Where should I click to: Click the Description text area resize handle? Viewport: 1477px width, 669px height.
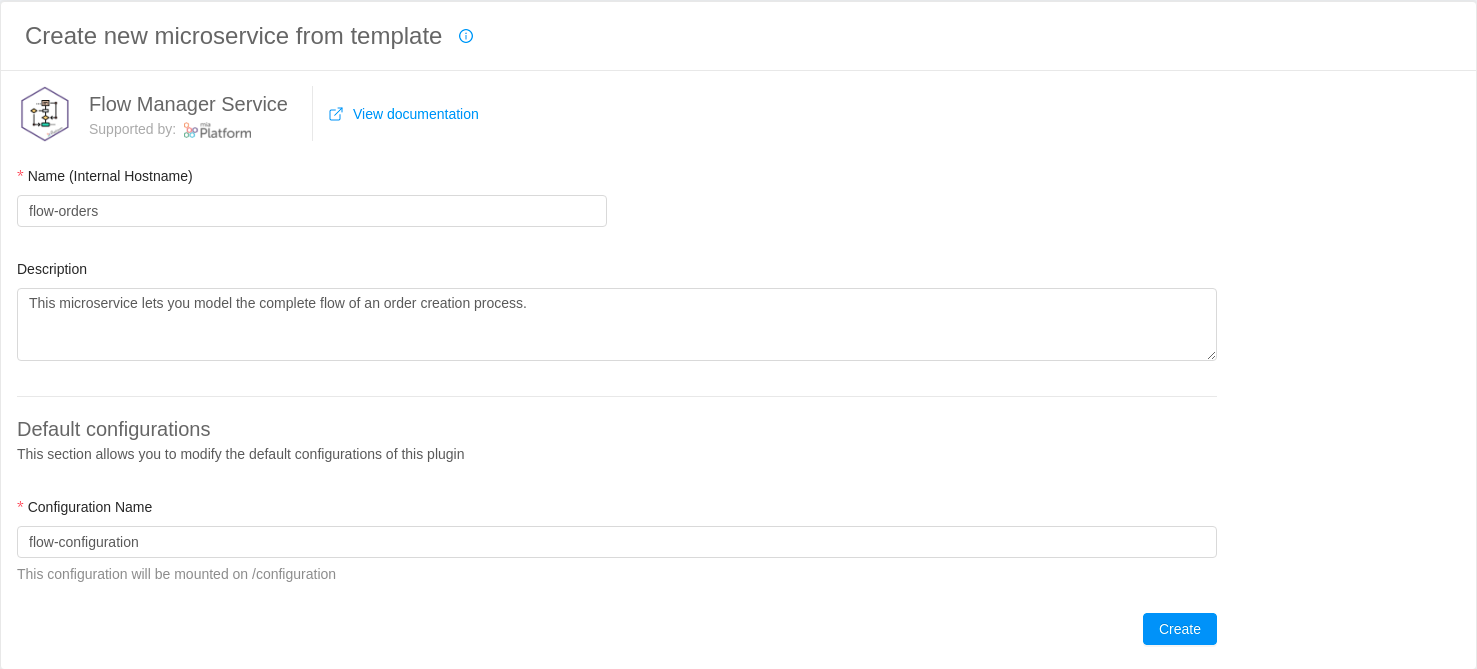tap(1211, 355)
